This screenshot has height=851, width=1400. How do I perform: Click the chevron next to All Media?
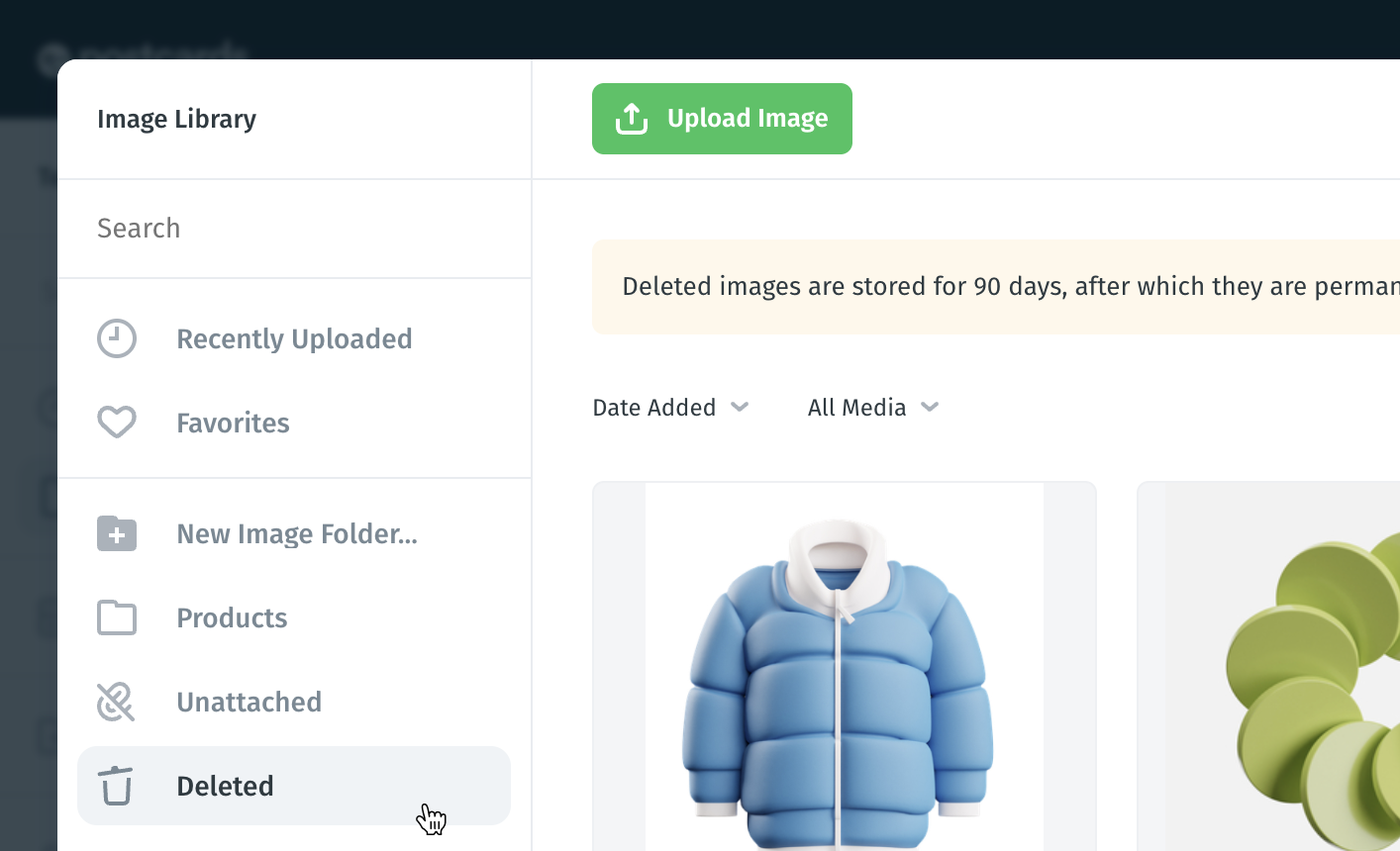tap(930, 407)
